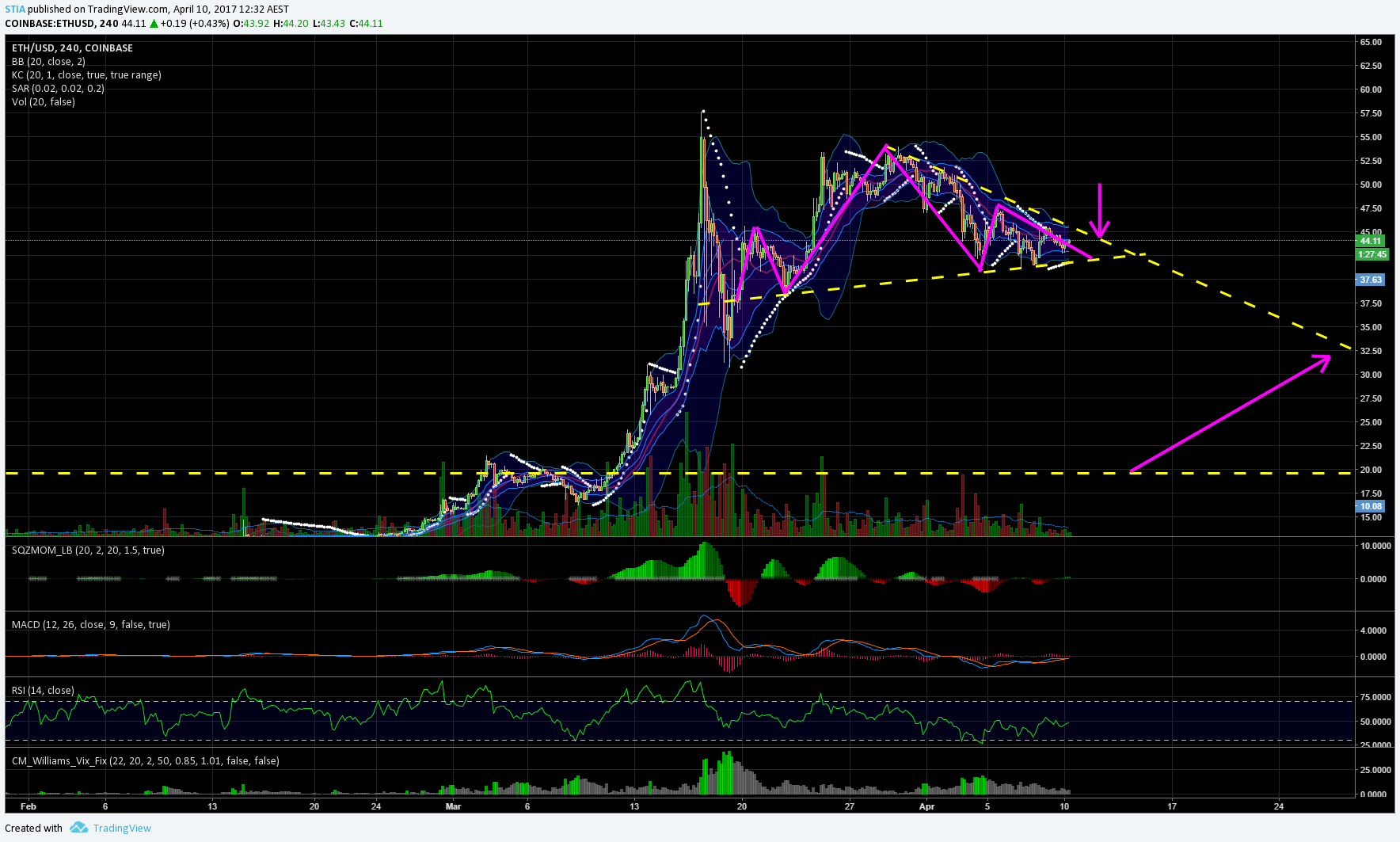Viewport: 1400px width, 842px height.
Task: Click the 10.0000 SQZMOM axis value
Action: (1375, 547)
